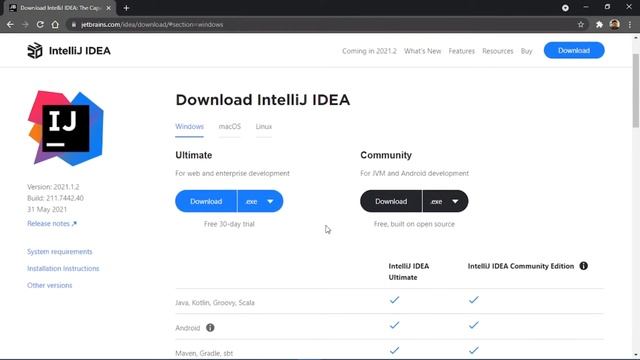Click Ultimate checkmark in Android row

[394, 325]
